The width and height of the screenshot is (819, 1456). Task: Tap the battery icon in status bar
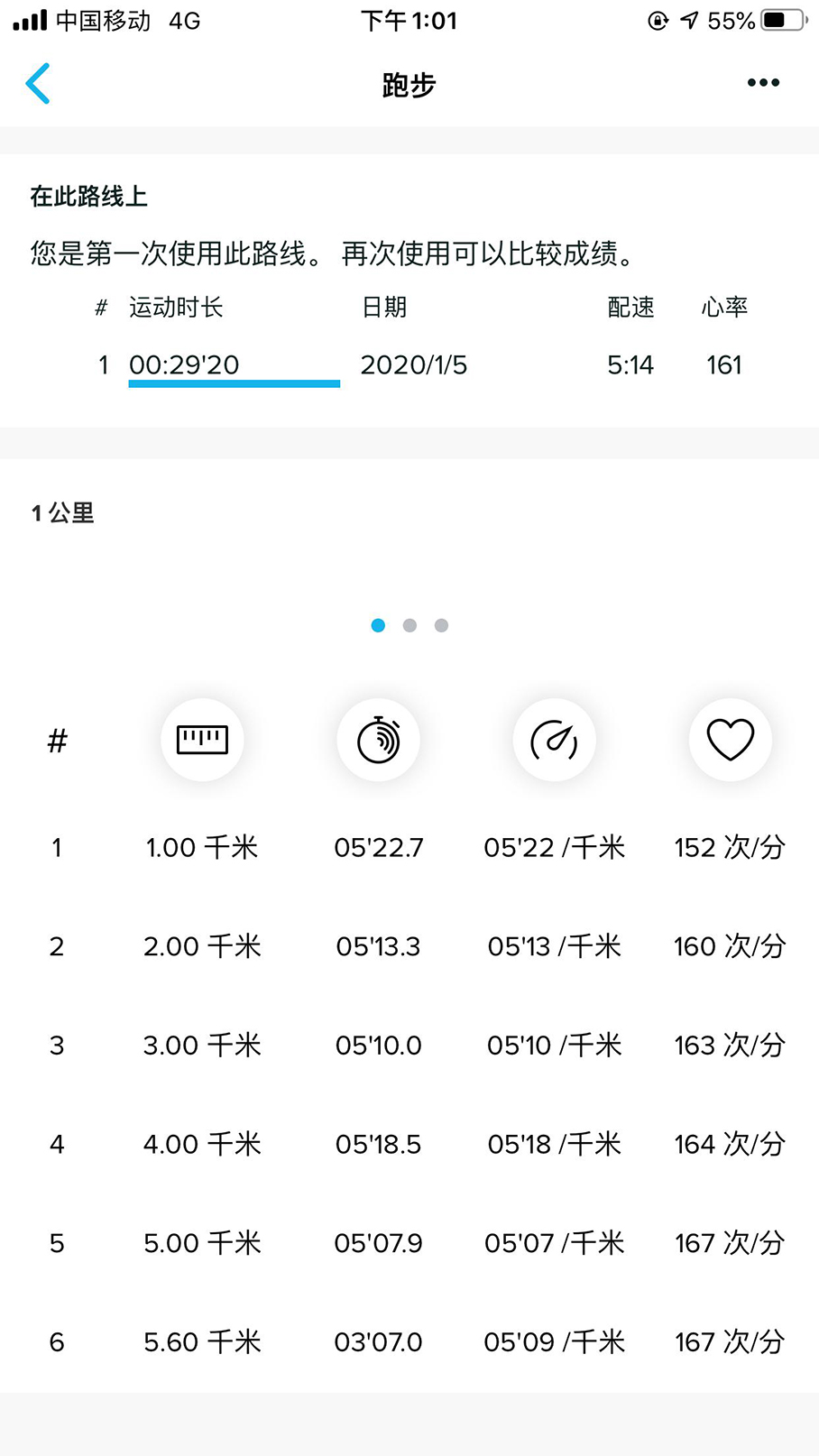(x=782, y=20)
